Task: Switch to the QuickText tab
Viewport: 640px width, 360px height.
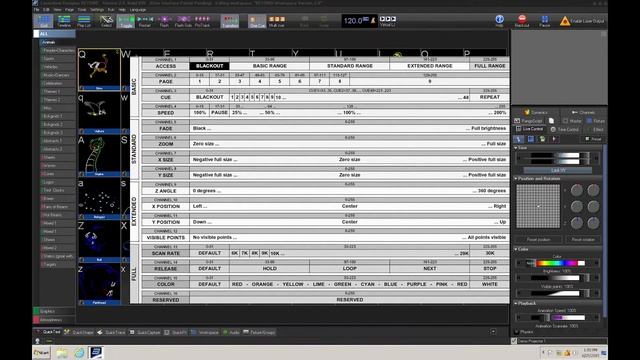Action: 48,332
